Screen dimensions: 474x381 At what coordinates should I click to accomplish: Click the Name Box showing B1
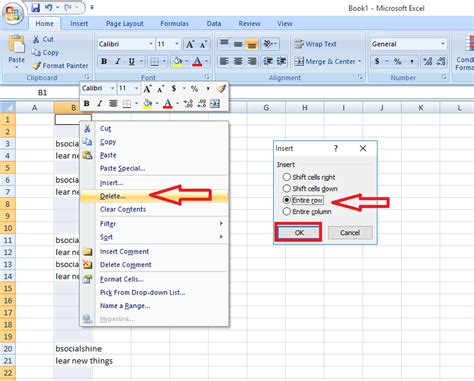42,93
